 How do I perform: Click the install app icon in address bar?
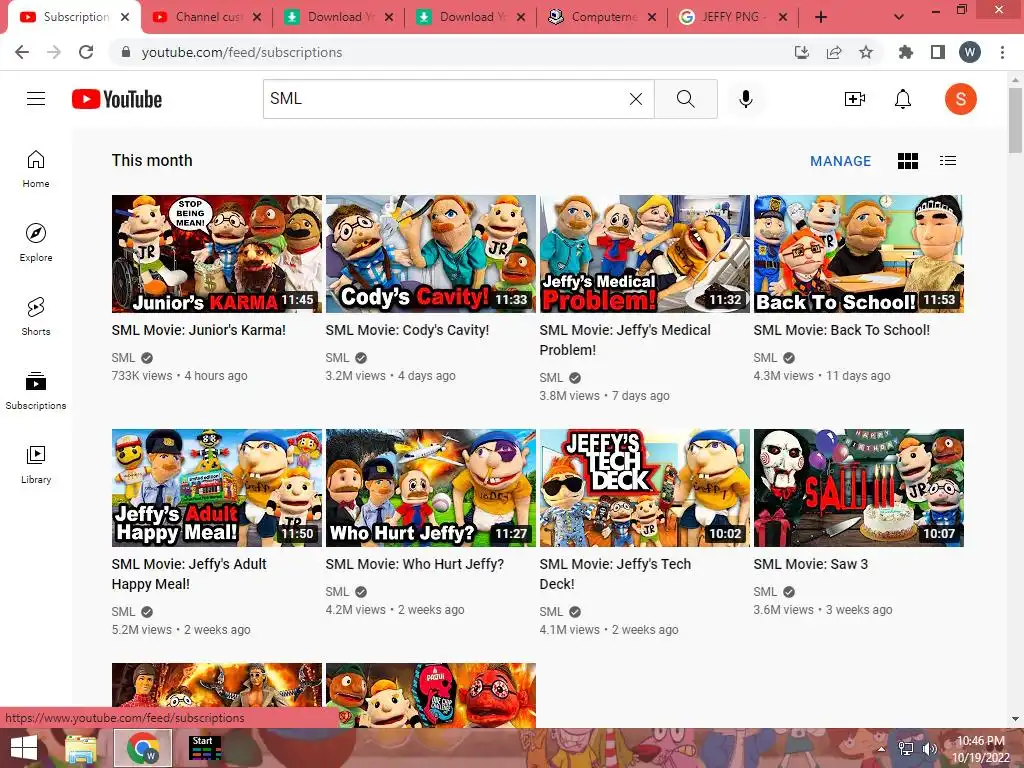(x=801, y=52)
